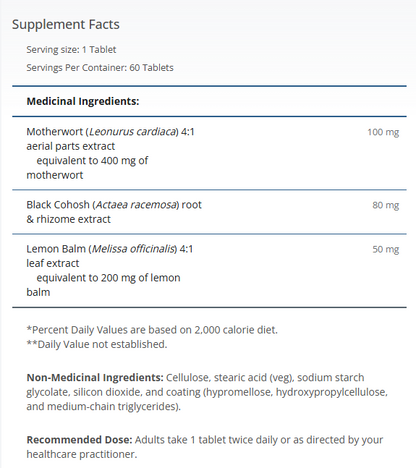Click the Non-Medicinal Ingredients label
Screen dimensions: 416x468
[95, 378]
